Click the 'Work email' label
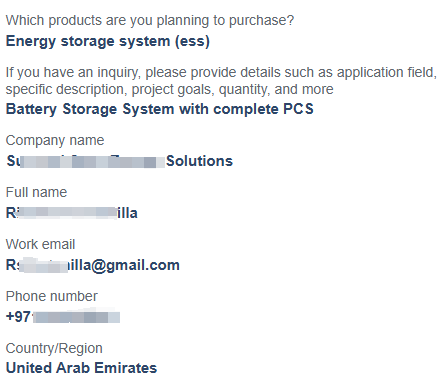Screen dimensions: 448x389 40,244
